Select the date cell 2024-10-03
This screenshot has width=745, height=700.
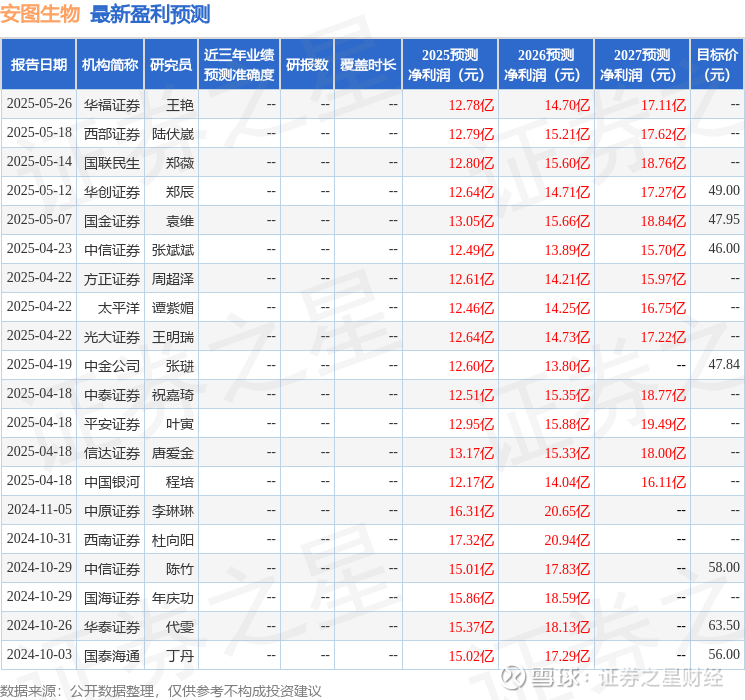[39, 654]
